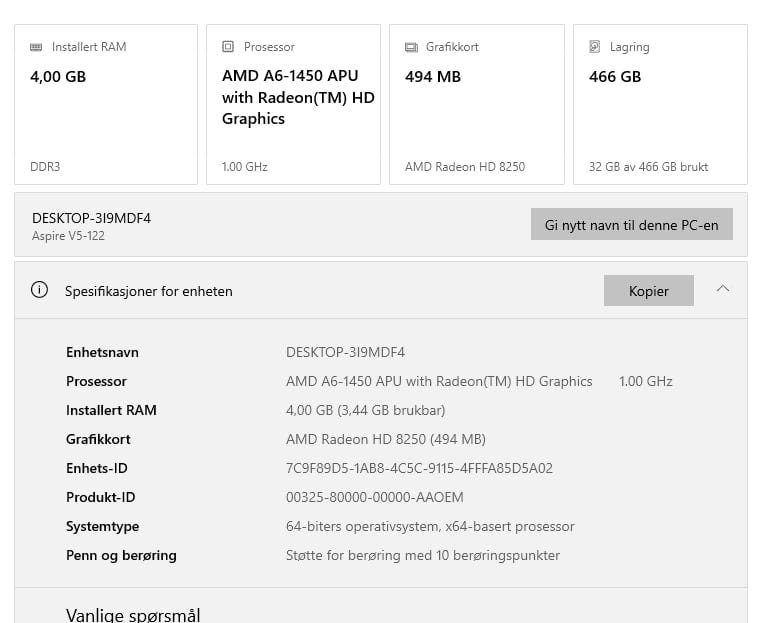Screen dimensions: 759x623
Task: Click the Installert RAM memory icon
Action: [36, 47]
